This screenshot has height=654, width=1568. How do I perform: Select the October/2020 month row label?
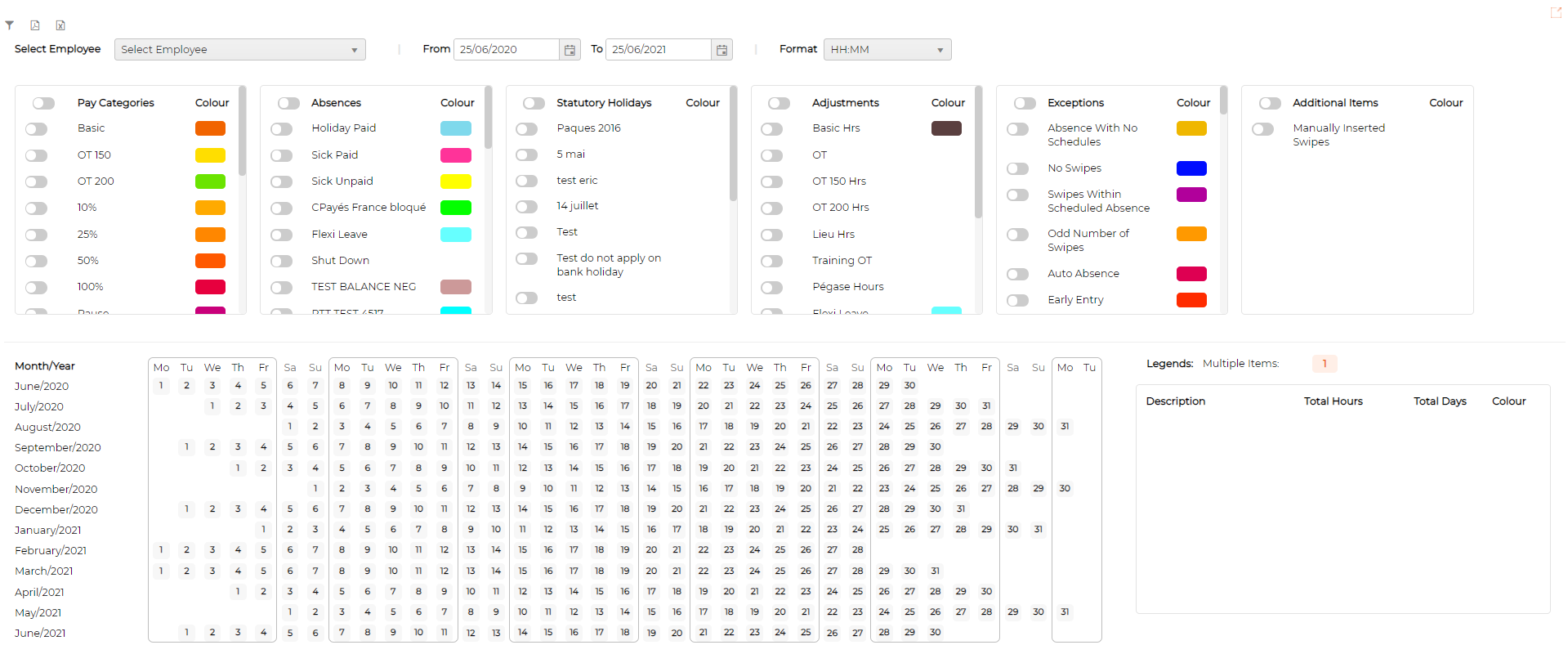coord(50,468)
